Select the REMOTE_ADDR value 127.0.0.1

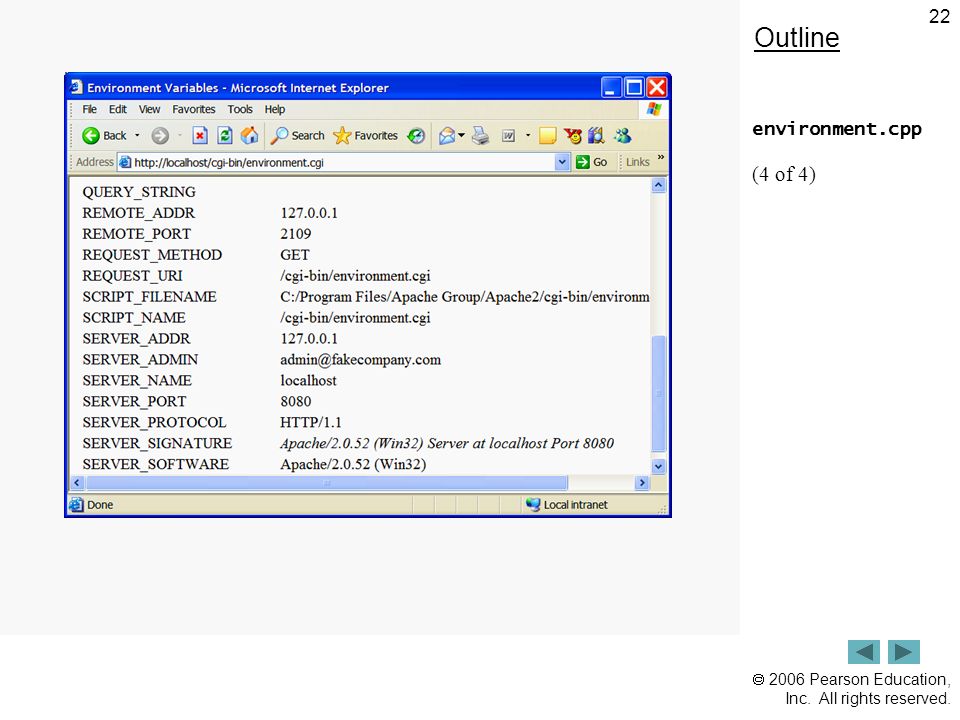click(309, 213)
